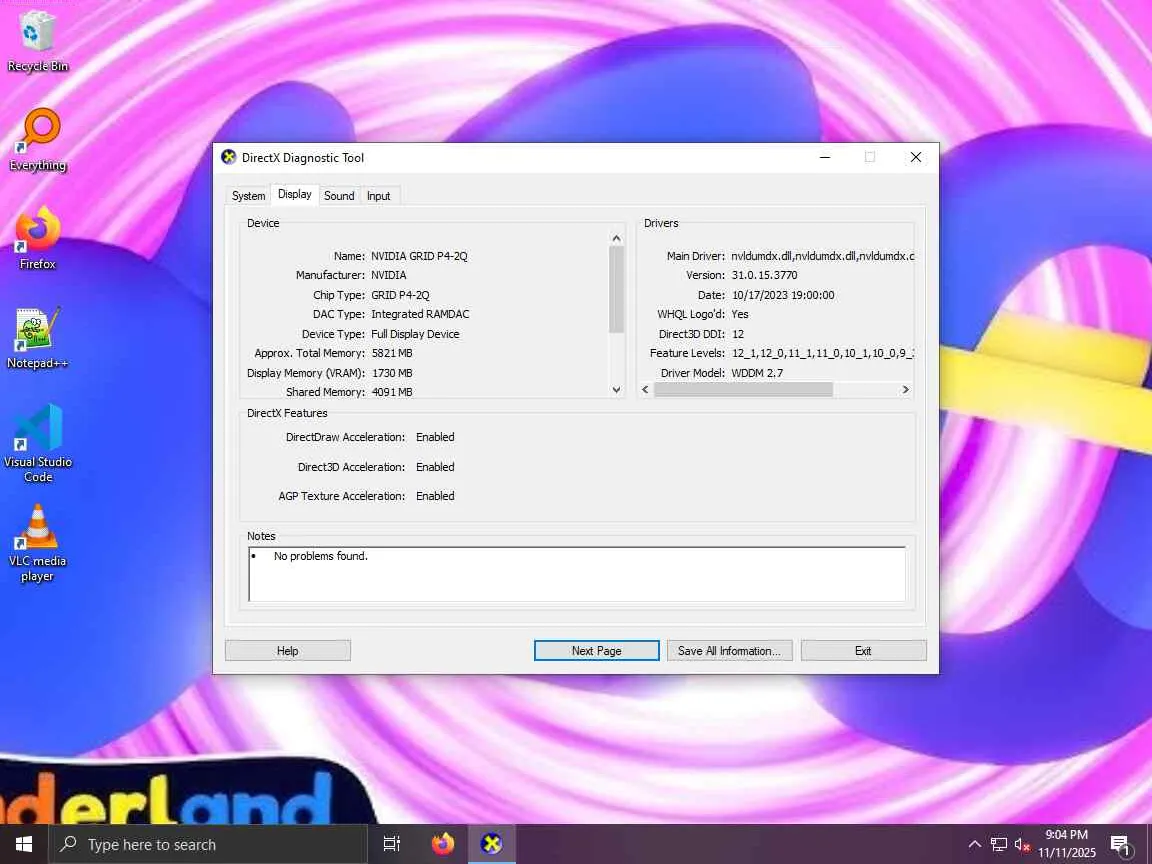This screenshot has width=1152, height=864.
Task: Click DirectDraw Acceleration Enabled value
Action: pos(436,437)
